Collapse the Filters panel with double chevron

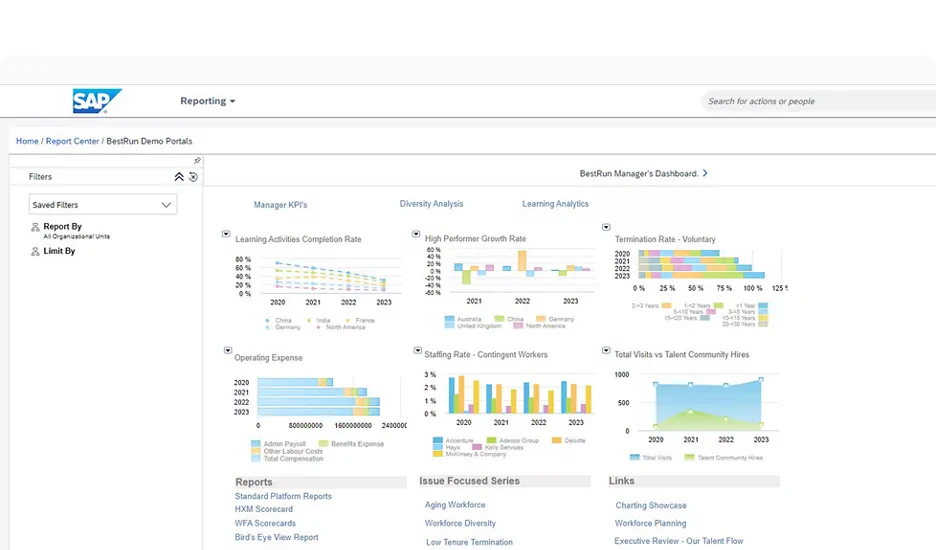pos(178,177)
